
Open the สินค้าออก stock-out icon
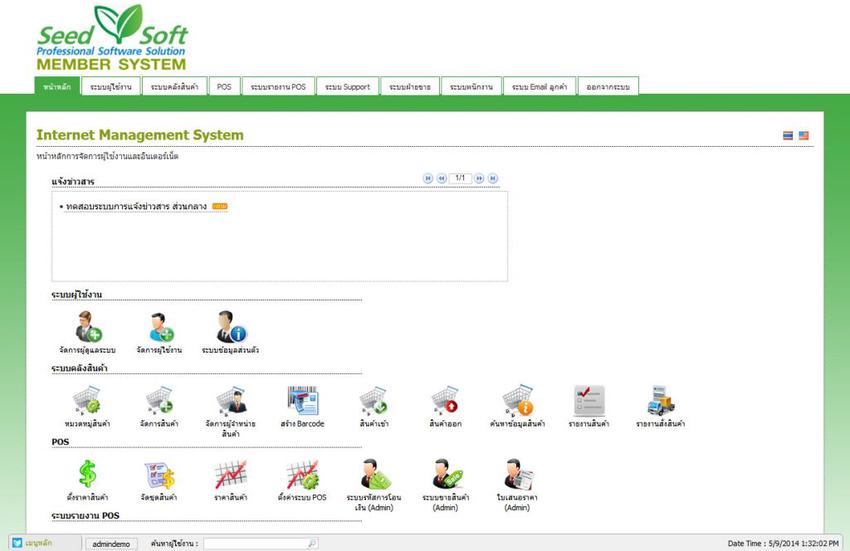(445, 400)
